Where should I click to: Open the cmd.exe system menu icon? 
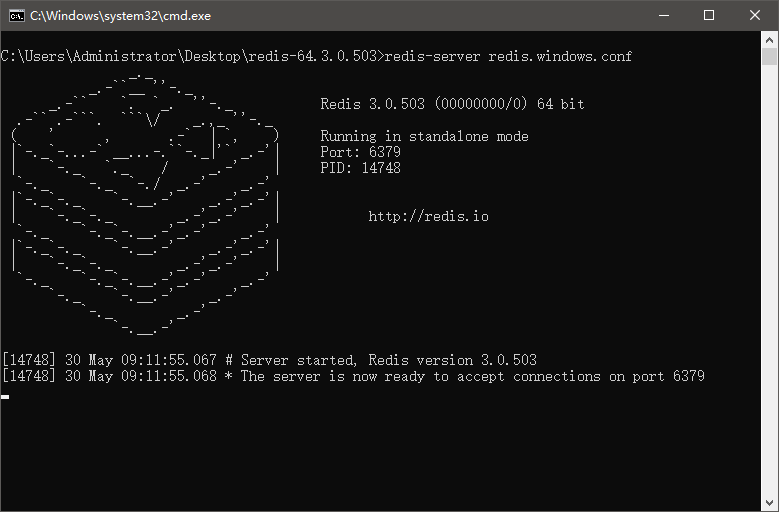[x=15, y=15]
